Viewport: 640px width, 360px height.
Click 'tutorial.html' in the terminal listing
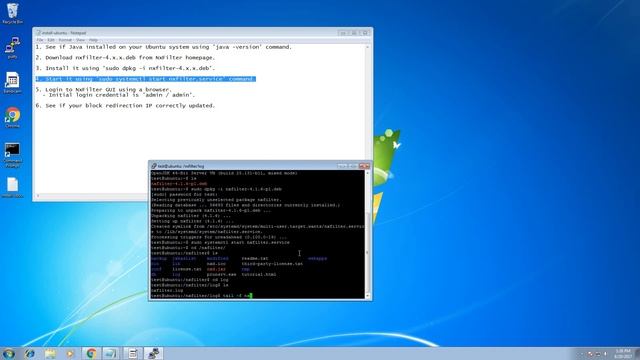(259, 274)
